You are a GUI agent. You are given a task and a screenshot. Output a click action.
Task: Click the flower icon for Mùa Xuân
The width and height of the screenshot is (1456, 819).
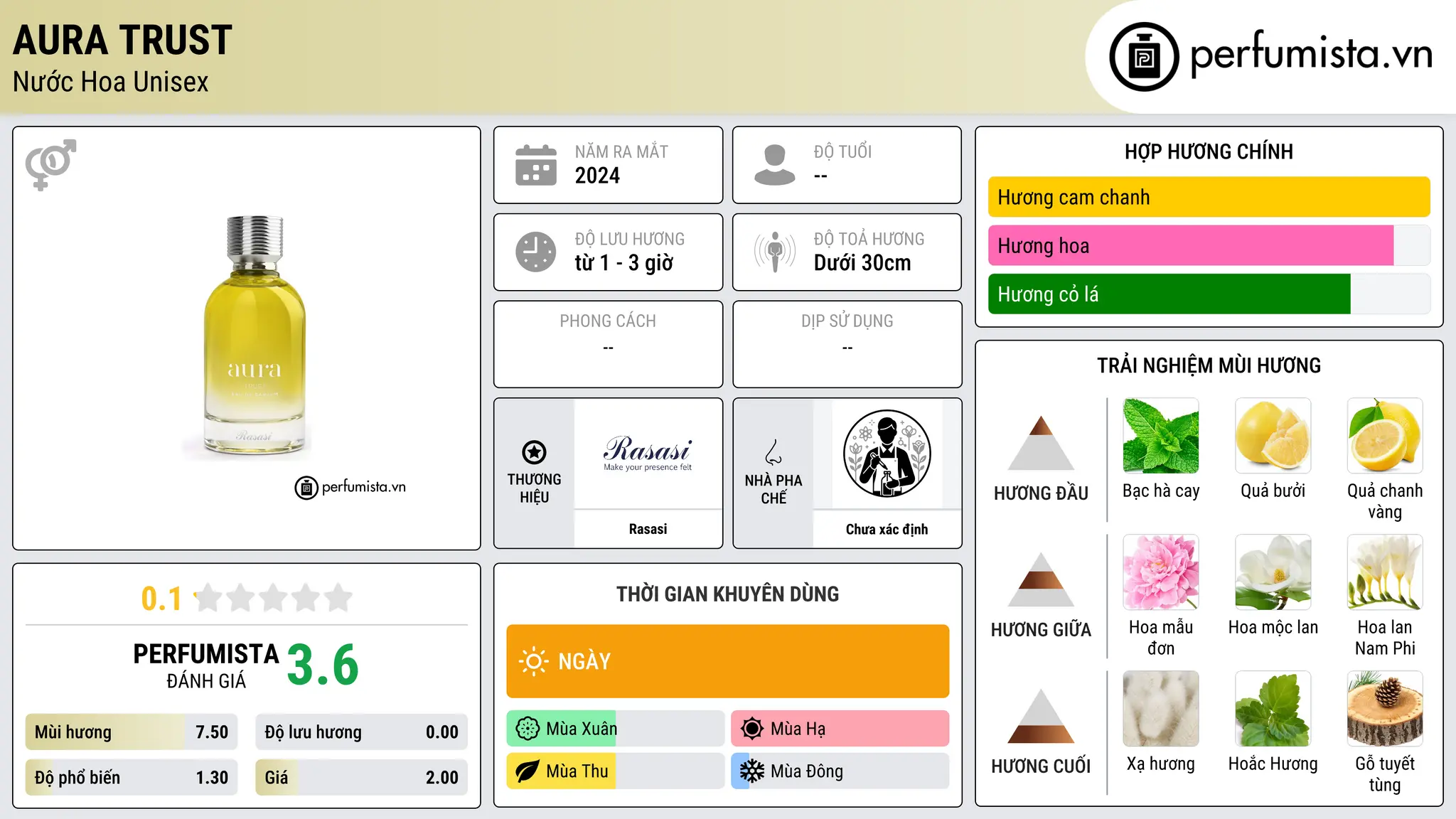point(528,729)
